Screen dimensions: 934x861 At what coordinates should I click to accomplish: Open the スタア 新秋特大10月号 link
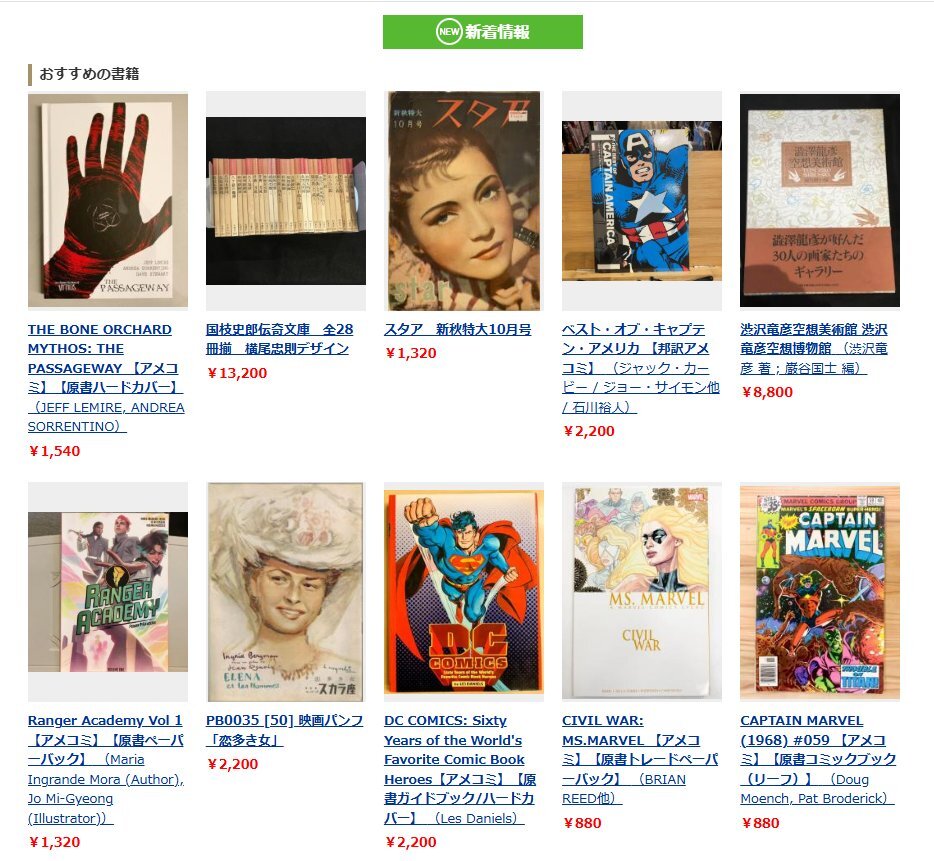tap(457, 329)
